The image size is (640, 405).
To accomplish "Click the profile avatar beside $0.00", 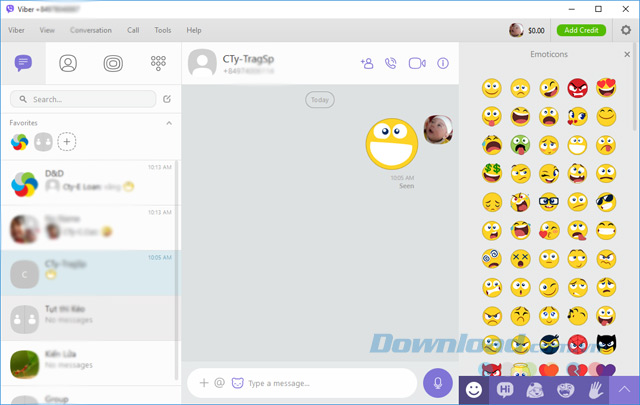I will coord(516,30).
